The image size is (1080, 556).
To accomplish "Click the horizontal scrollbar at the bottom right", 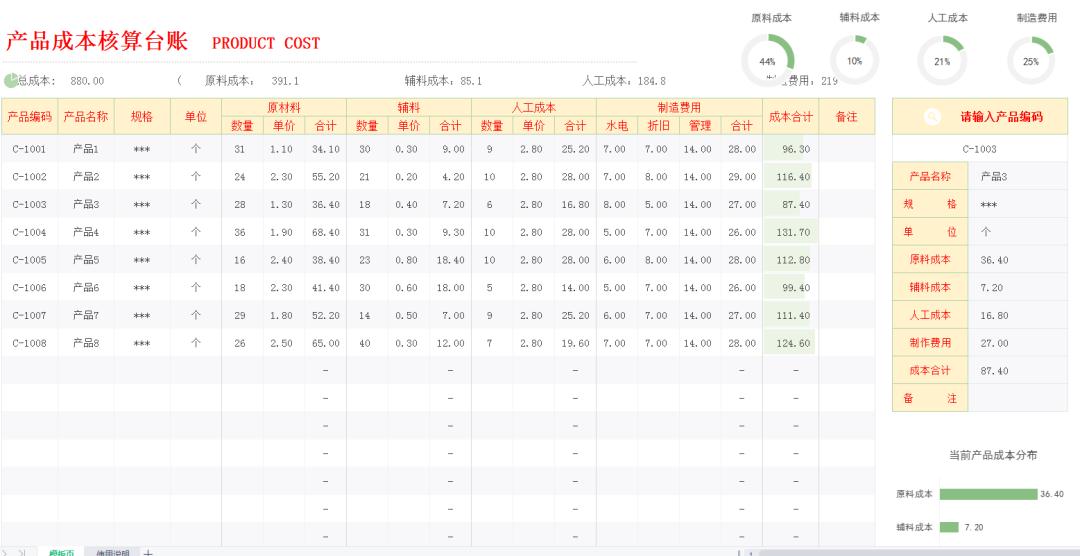I will (x=900, y=552).
